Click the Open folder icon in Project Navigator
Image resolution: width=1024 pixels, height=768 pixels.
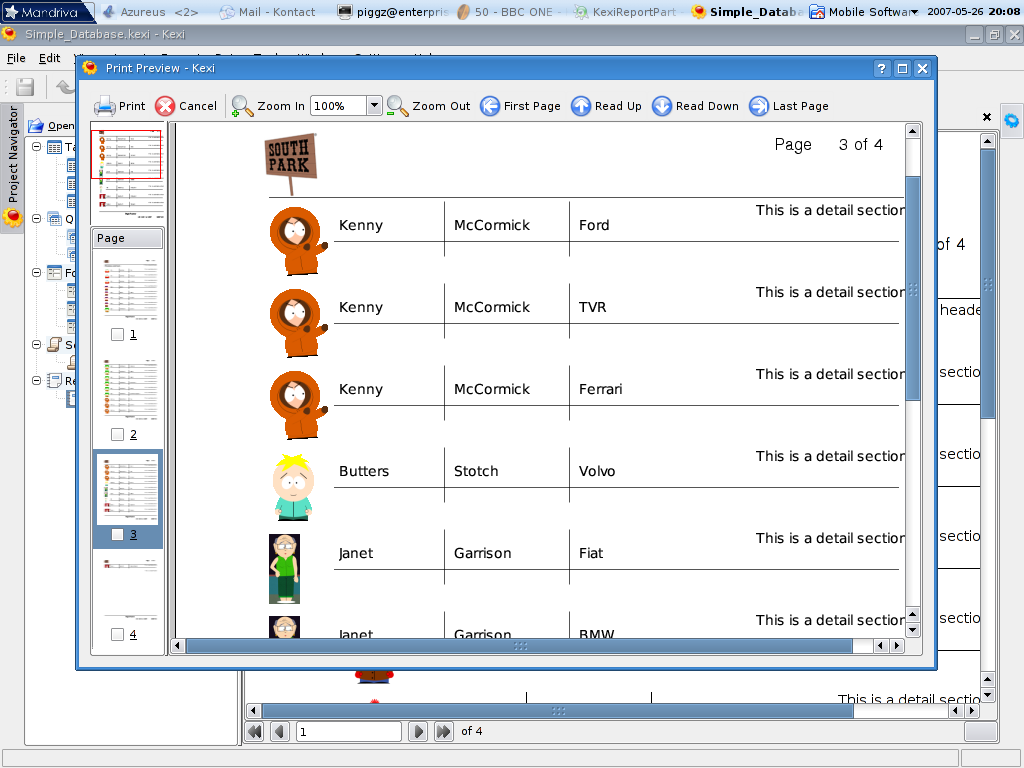point(36,125)
